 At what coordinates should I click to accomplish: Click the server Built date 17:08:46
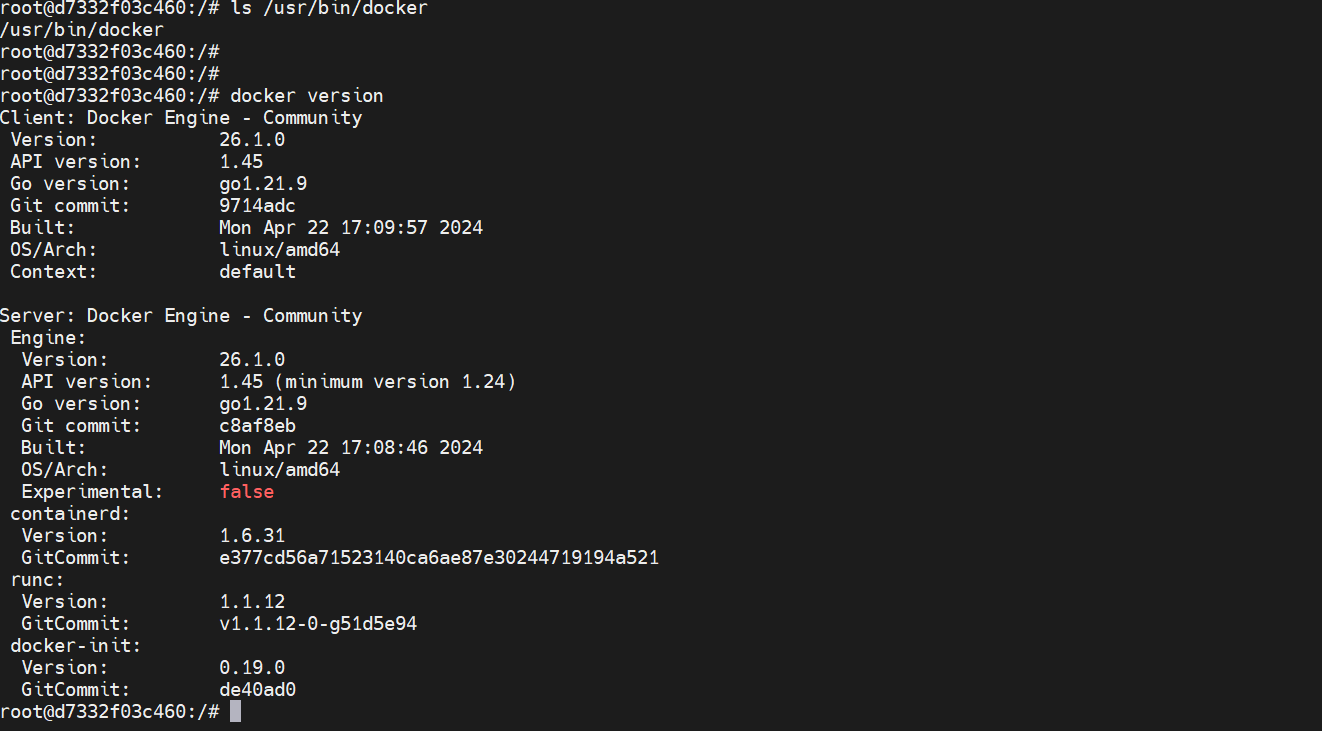[351, 448]
